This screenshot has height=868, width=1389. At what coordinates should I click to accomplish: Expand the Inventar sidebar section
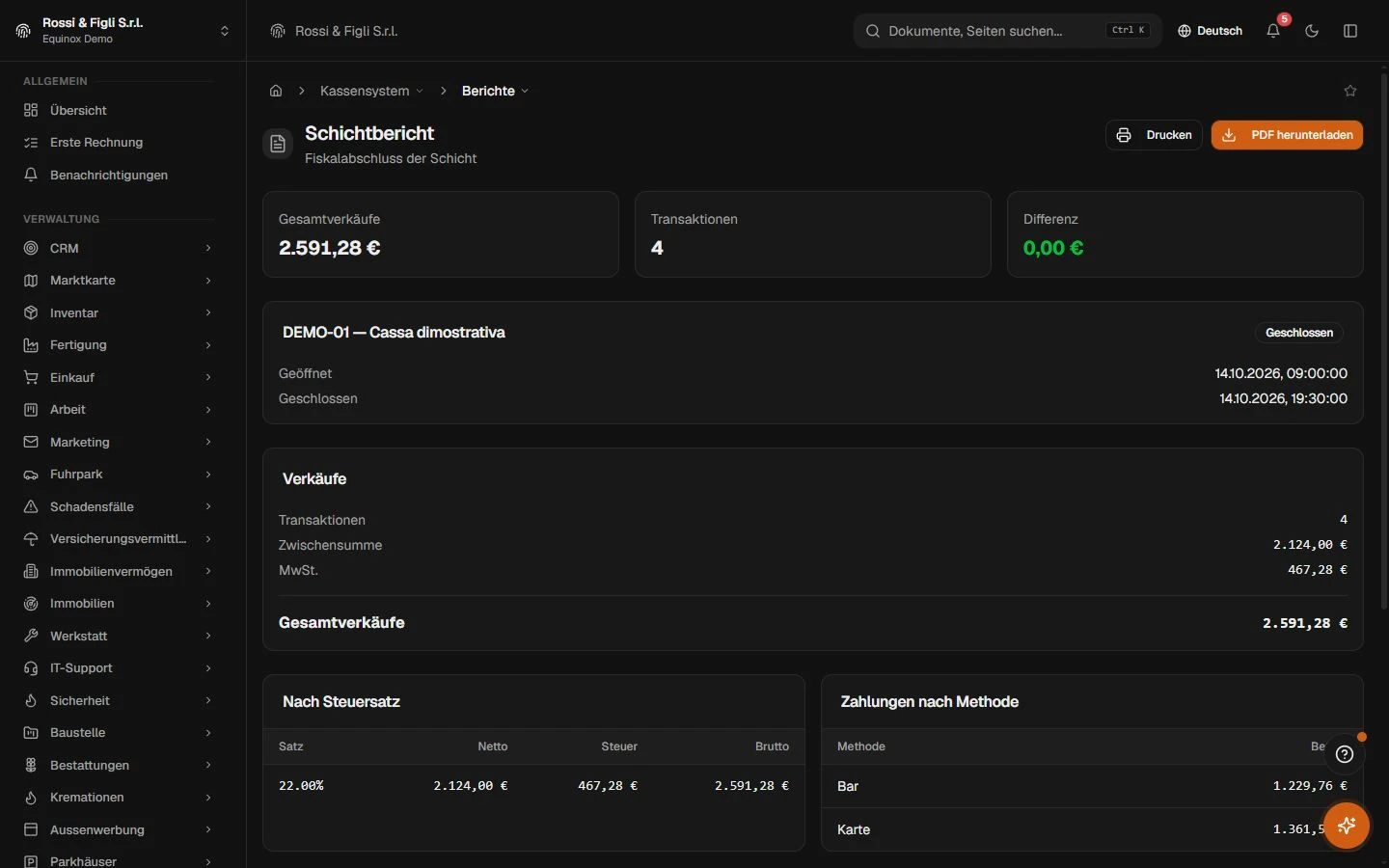coord(118,312)
